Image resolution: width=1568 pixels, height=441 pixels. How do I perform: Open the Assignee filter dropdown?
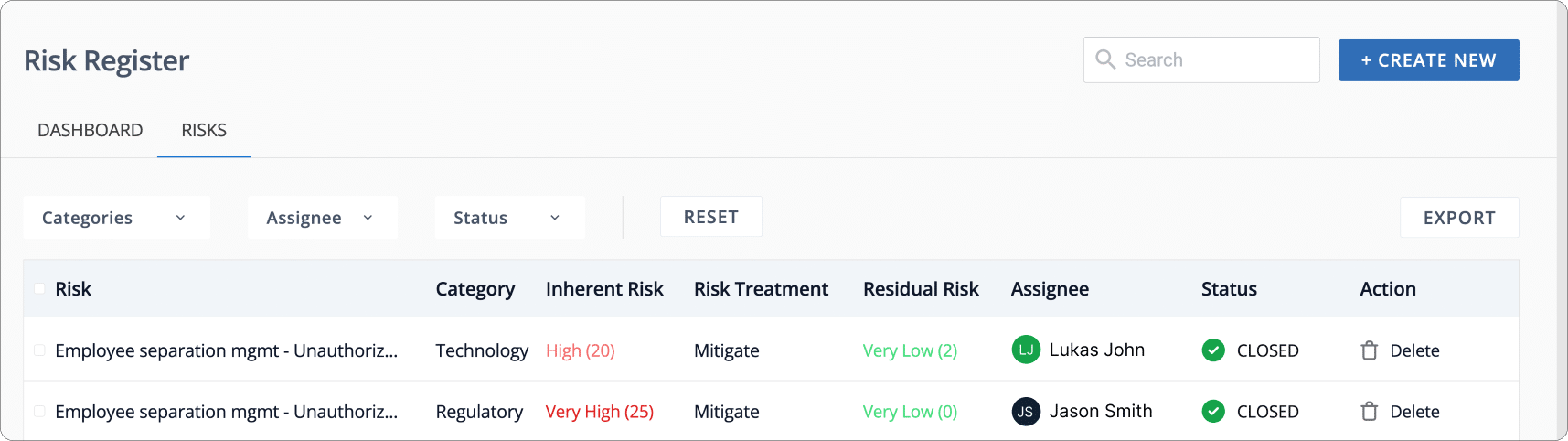323,218
